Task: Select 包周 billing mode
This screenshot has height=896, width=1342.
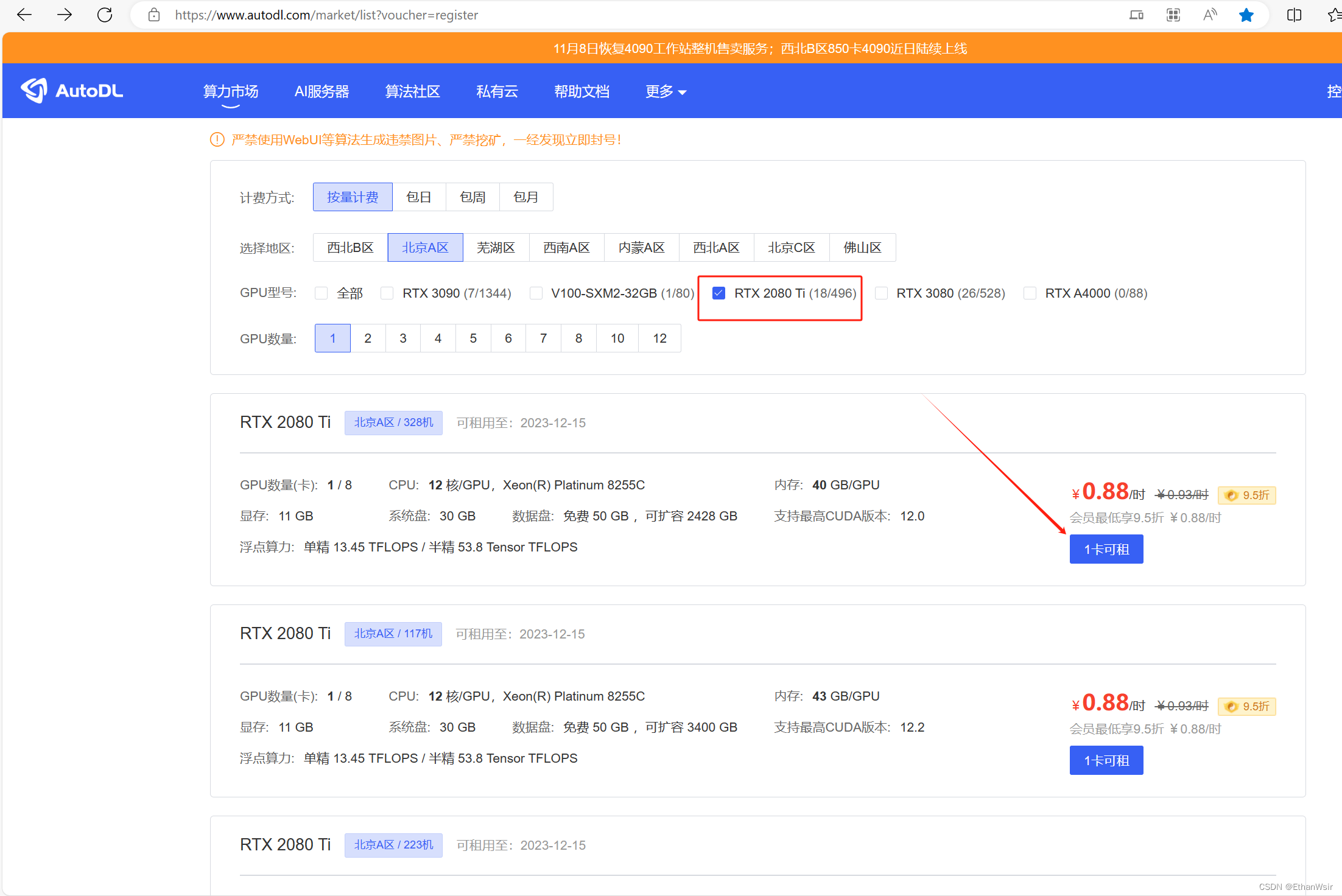Action: [x=473, y=197]
